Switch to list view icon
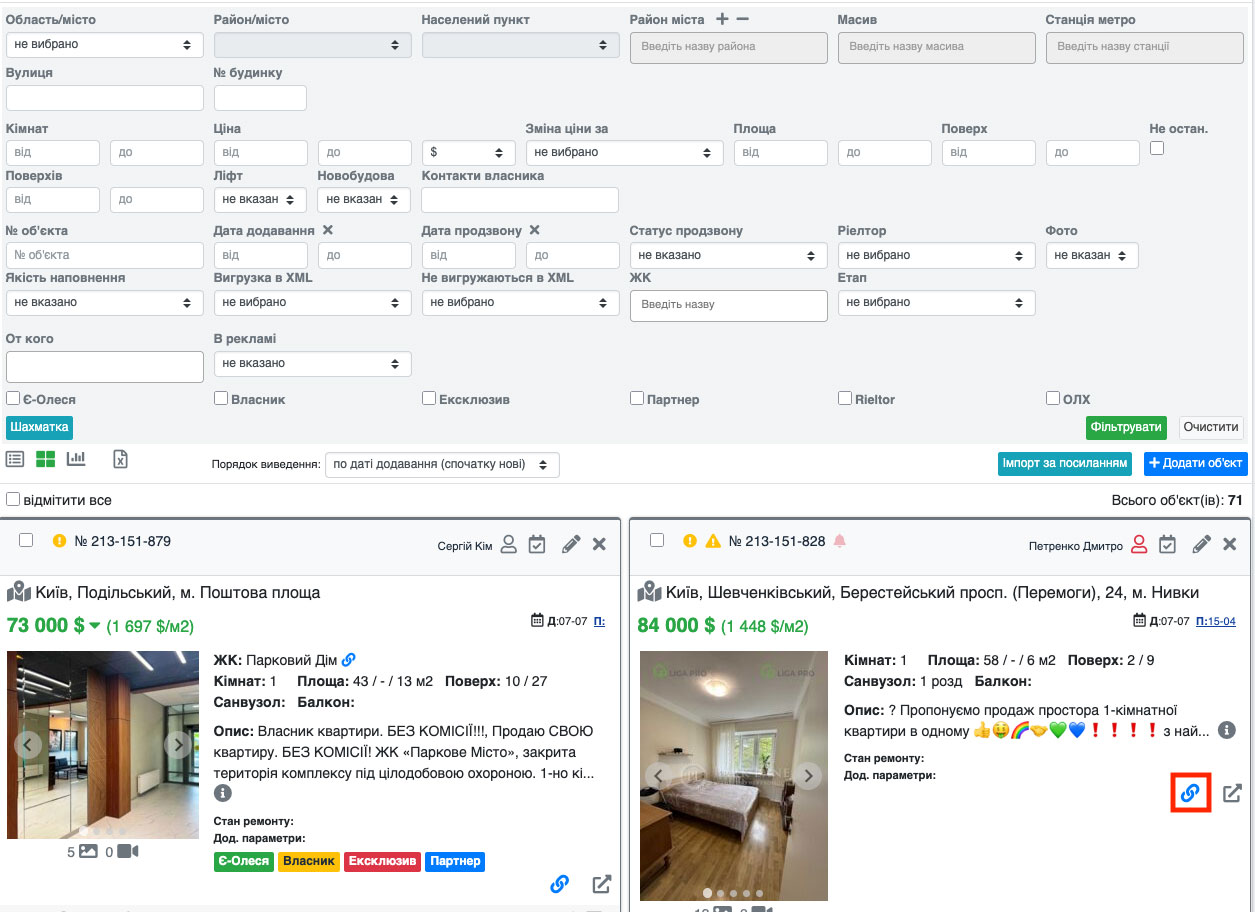The image size is (1255, 912). (15, 459)
